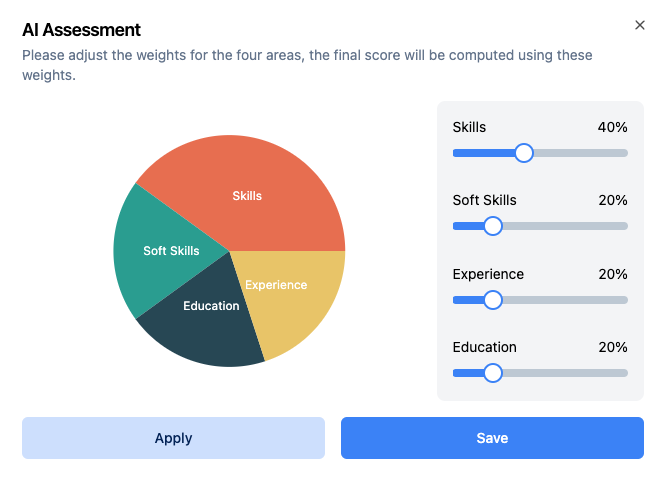665x481 pixels.
Task: Click the Skills slider handle
Action: point(523,153)
